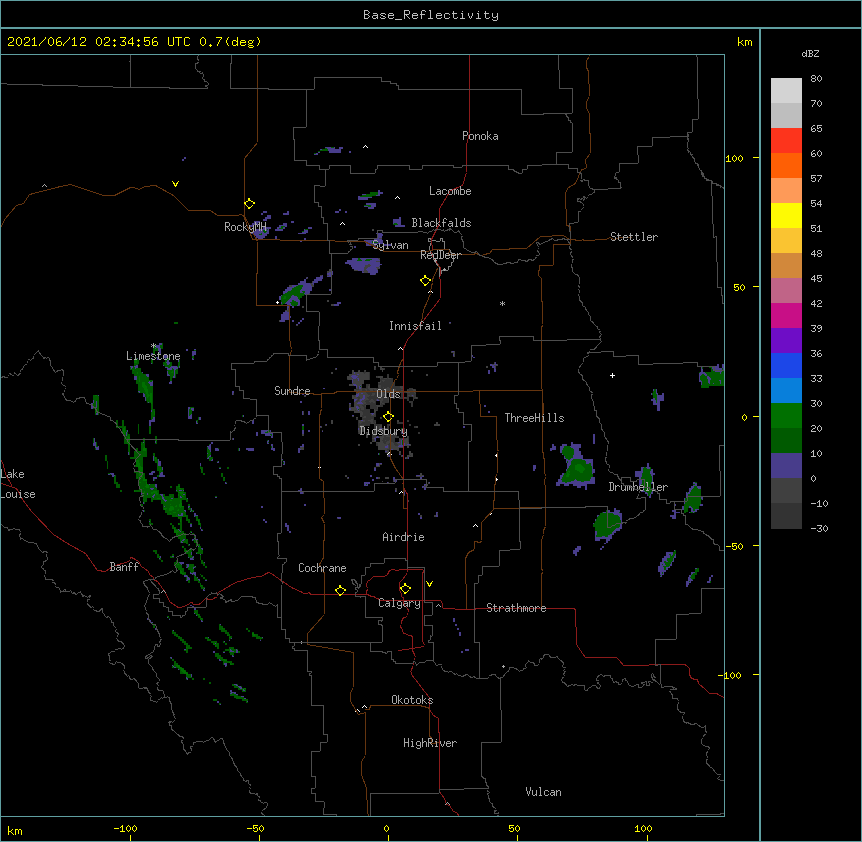Screen dimensions: 862x842
Task: Select the light gray 80-70 dBZ swatch
Action: (x=786, y=91)
